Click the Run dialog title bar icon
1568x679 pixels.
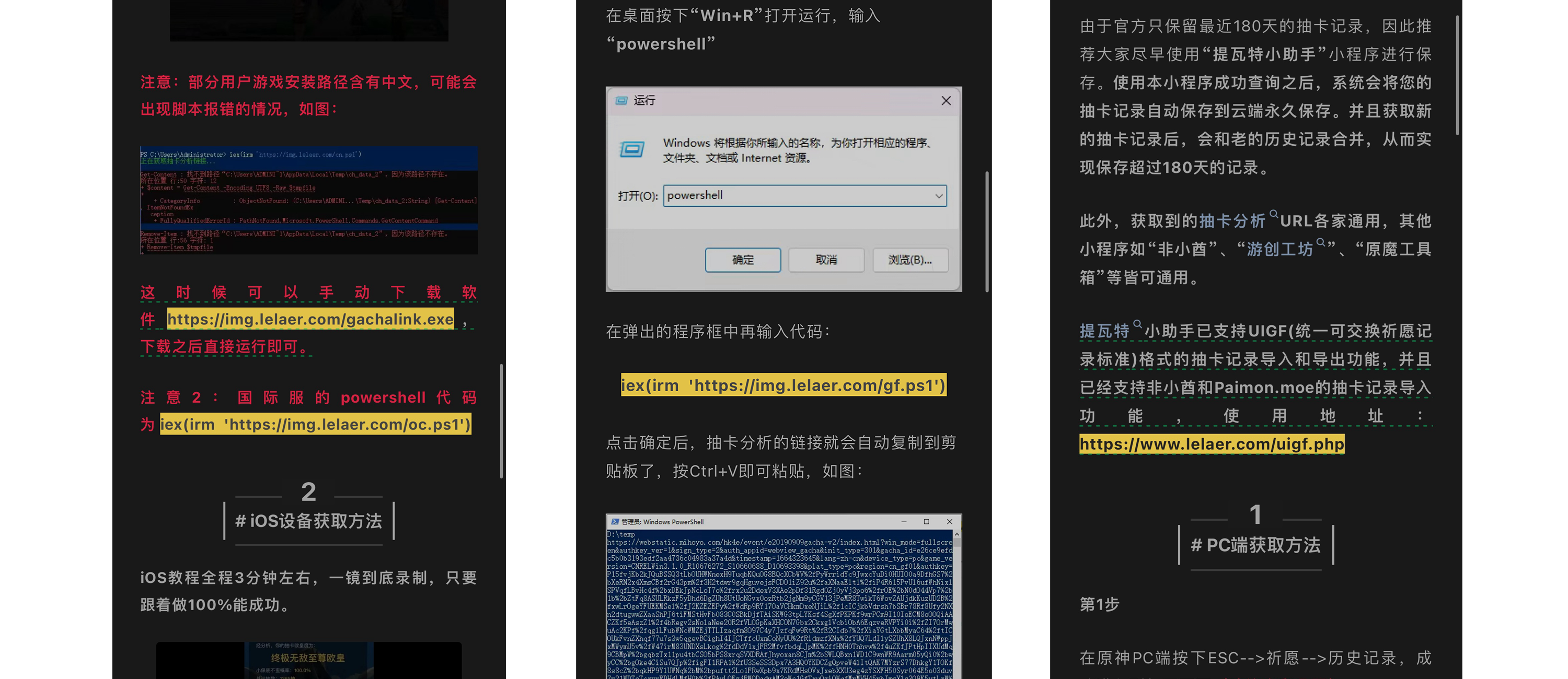pos(621,100)
